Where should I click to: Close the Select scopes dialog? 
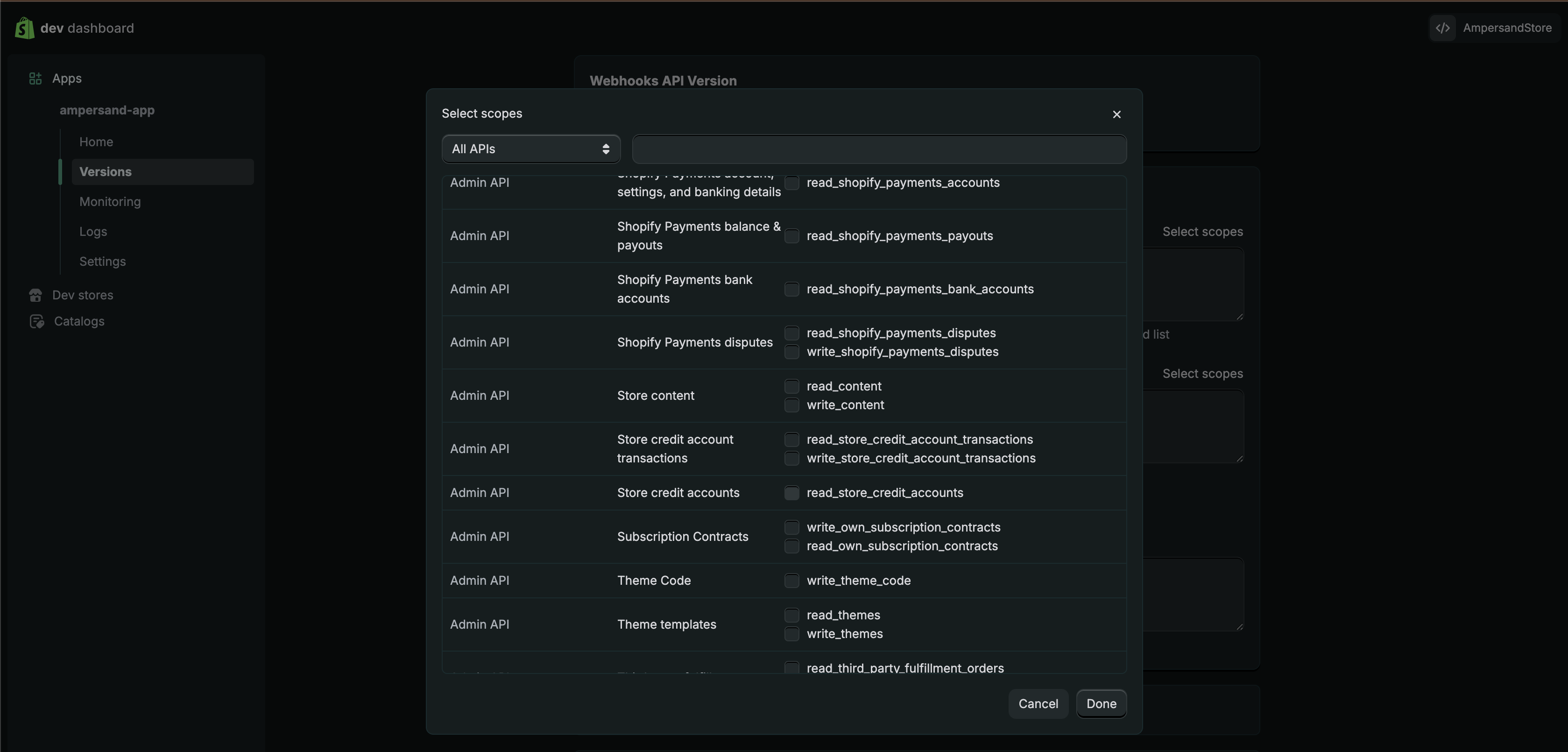point(1116,114)
